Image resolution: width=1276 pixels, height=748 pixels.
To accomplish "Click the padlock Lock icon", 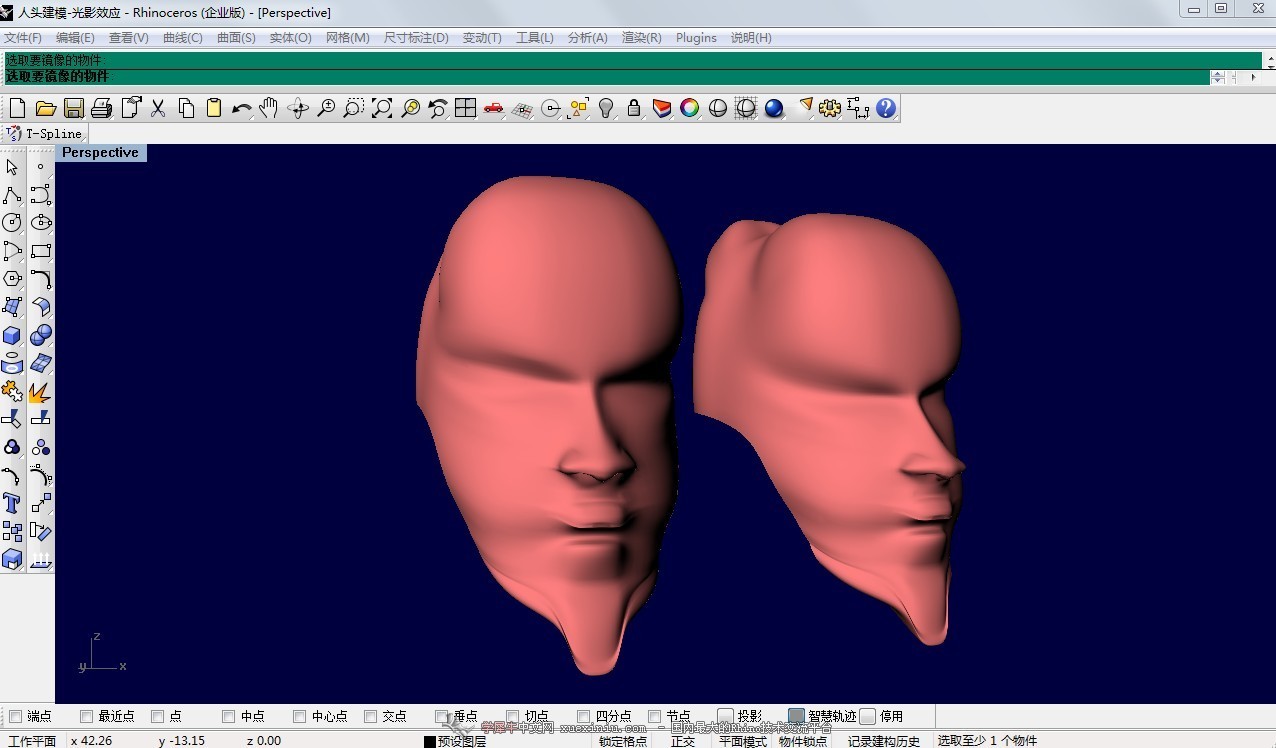I will click(x=634, y=108).
